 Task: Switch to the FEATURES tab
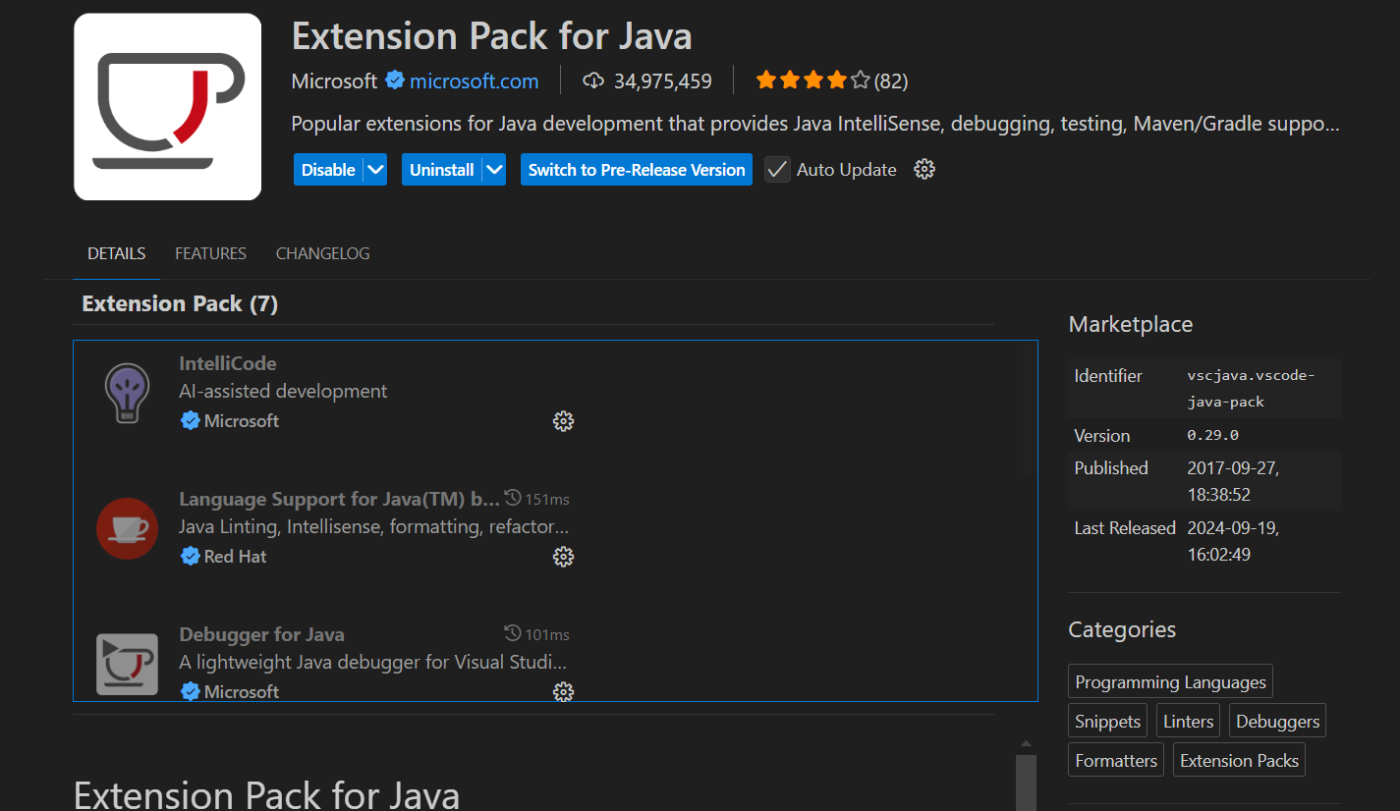point(210,253)
